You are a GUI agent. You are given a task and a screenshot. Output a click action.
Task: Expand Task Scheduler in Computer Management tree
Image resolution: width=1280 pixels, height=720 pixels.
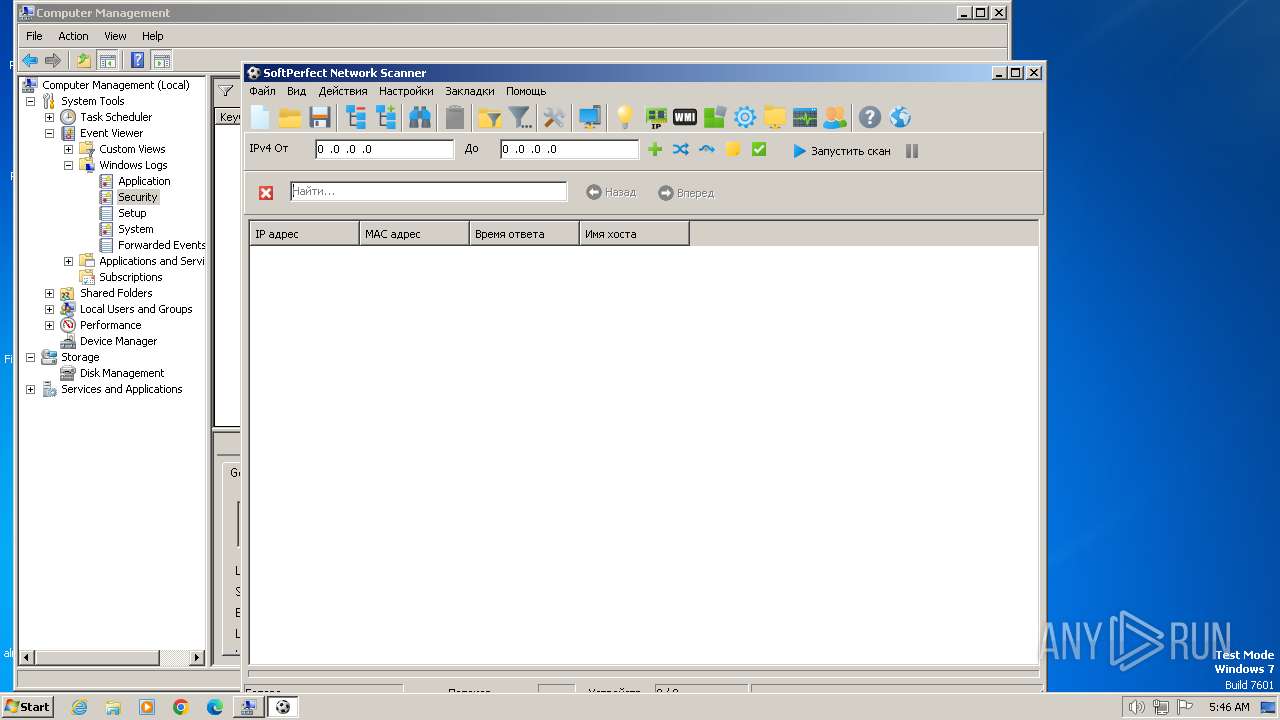pyautogui.click(x=49, y=117)
